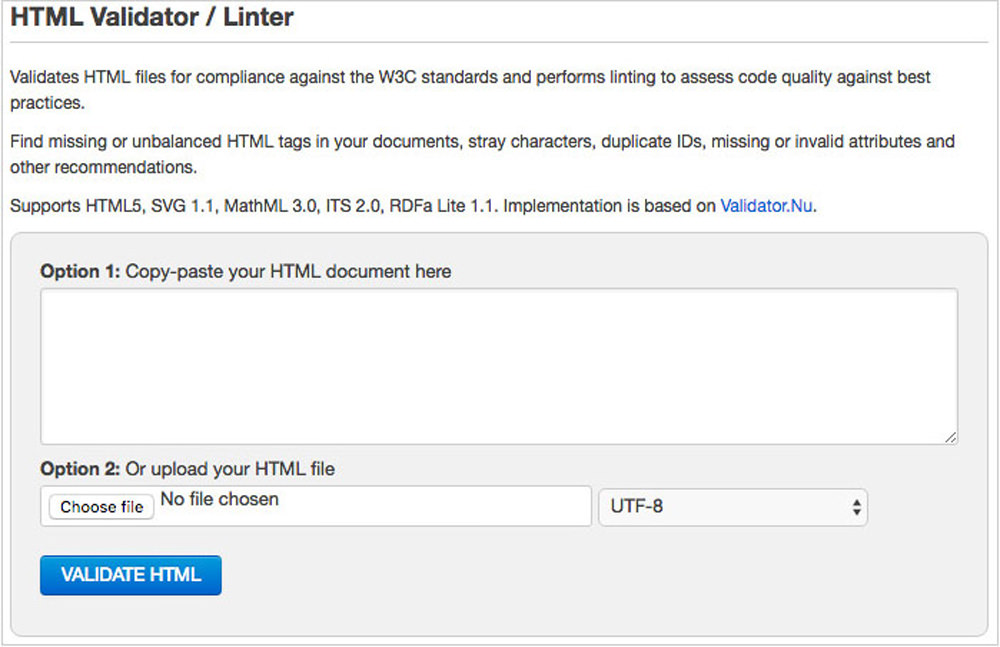Click the bold 'Option 1:' label
This screenshot has width=1000, height=647.
[80, 271]
